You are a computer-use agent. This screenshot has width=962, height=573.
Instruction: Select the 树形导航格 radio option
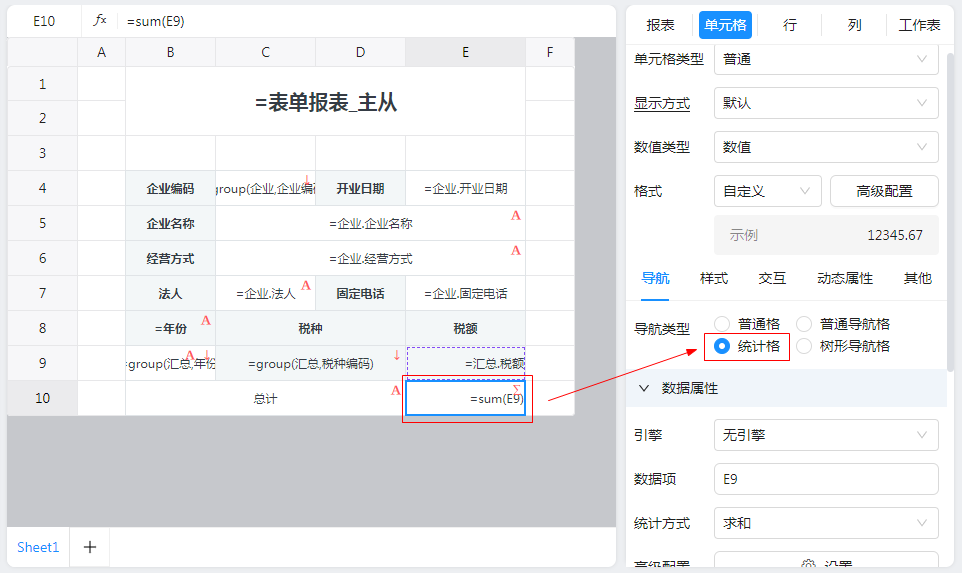804,346
